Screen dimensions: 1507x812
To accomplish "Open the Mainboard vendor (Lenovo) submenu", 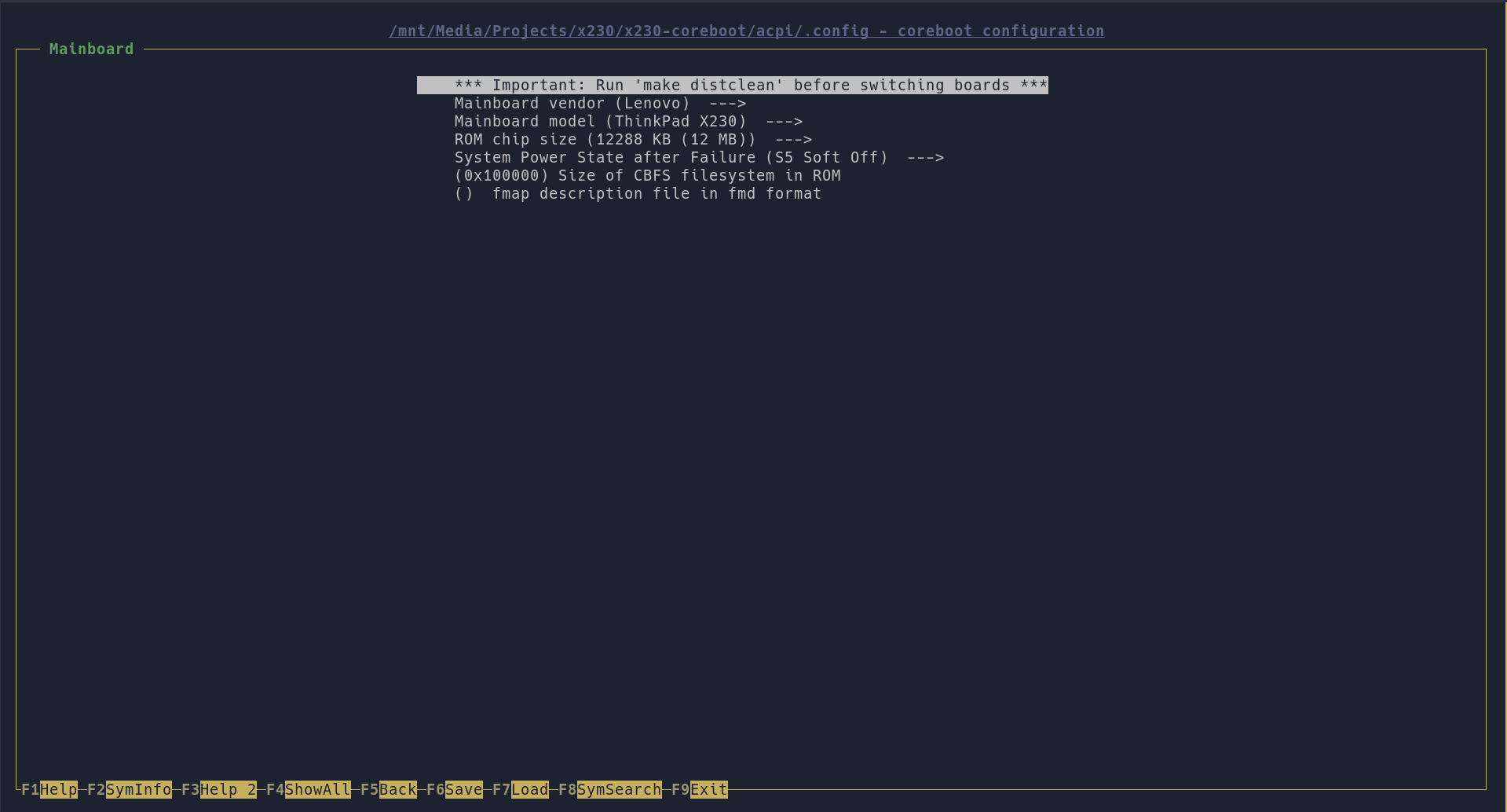I will click(600, 104).
